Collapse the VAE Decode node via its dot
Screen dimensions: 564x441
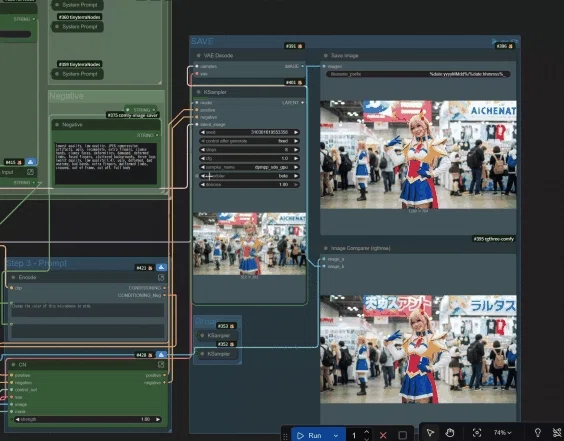(x=198, y=56)
